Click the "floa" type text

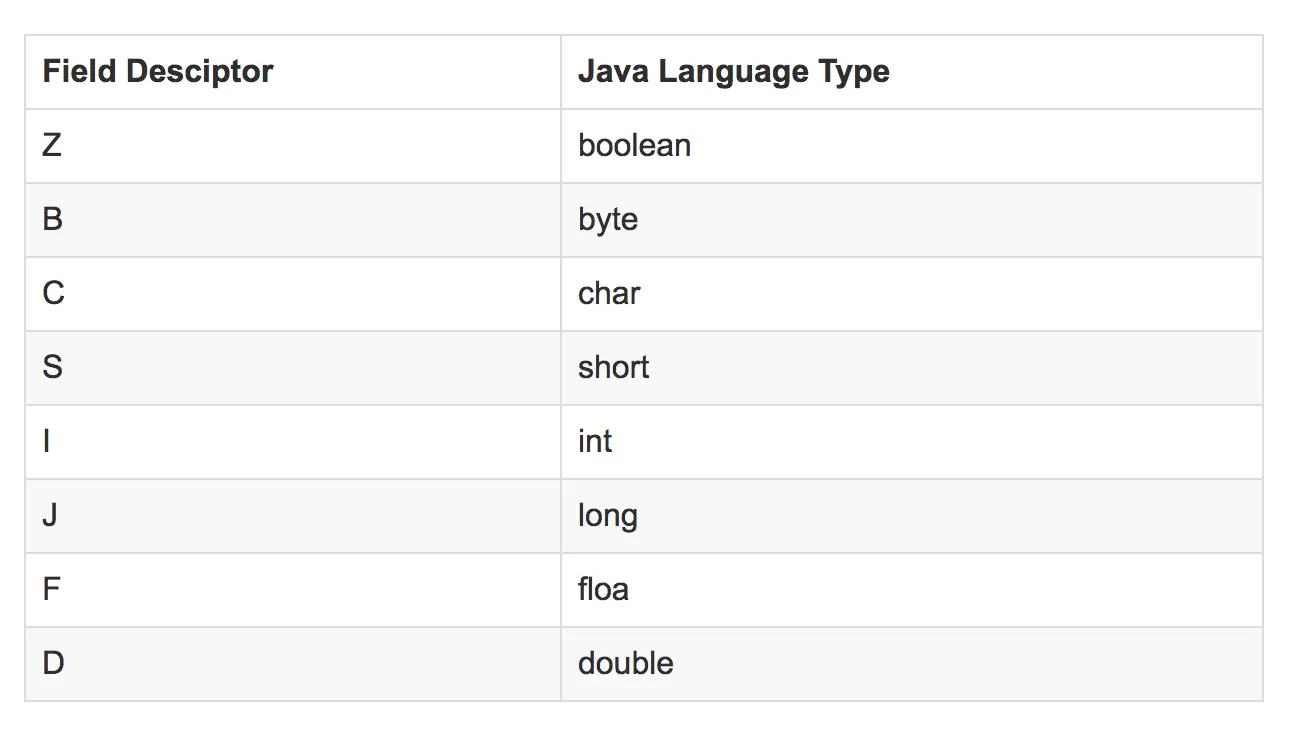(x=603, y=590)
